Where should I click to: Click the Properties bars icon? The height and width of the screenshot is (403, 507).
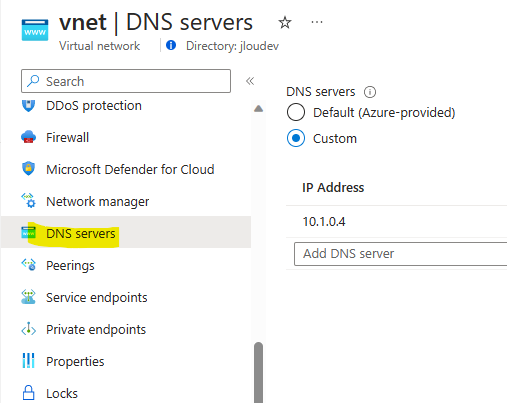28,361
